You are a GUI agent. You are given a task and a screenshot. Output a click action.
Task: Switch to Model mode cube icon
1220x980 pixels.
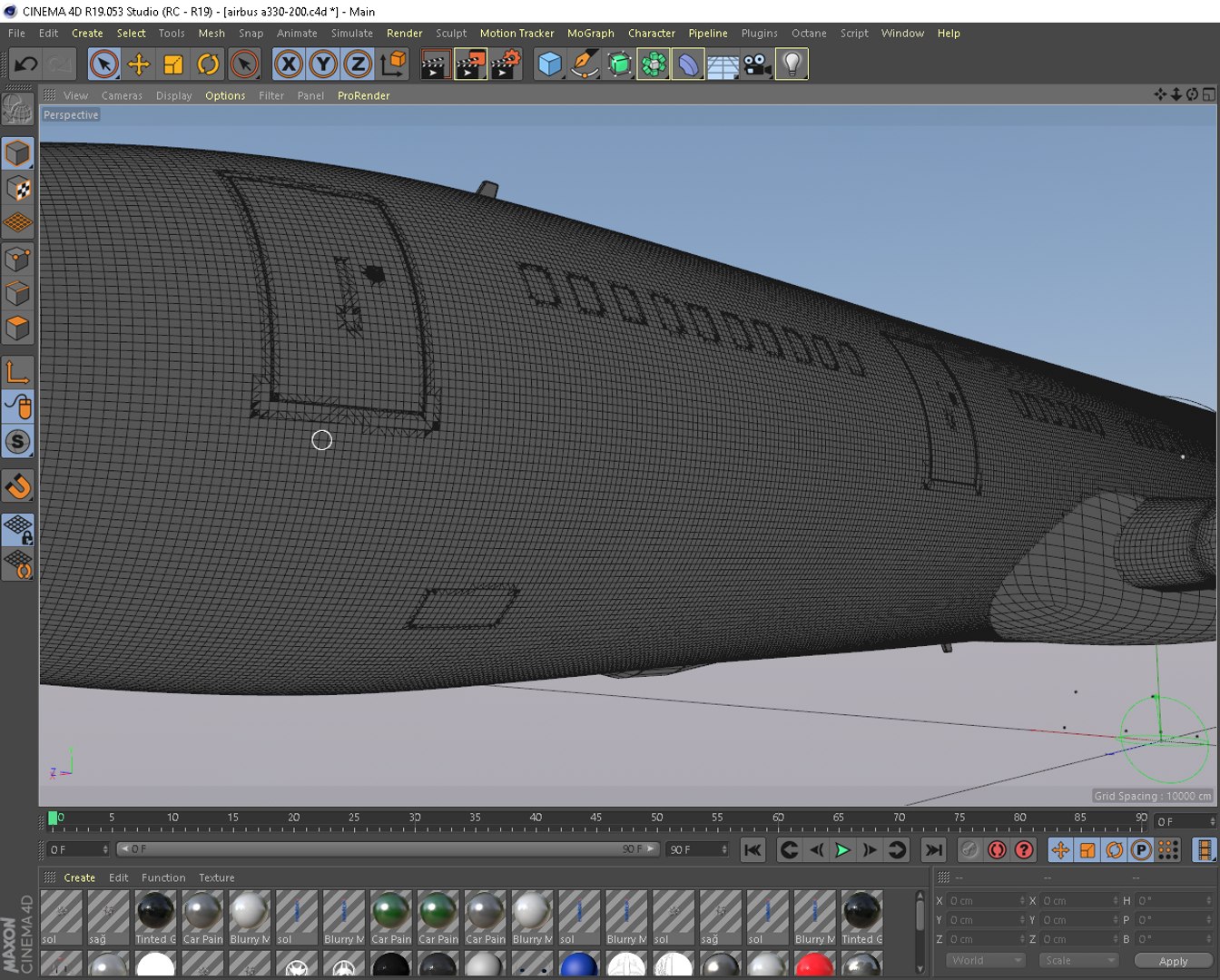[17, 153]
